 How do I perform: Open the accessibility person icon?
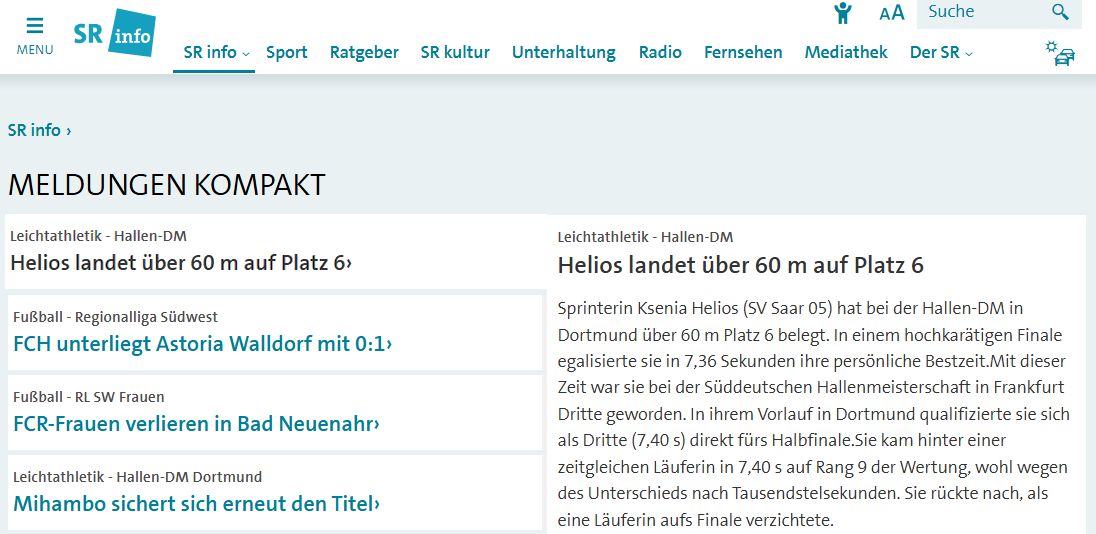click(843, 13)
